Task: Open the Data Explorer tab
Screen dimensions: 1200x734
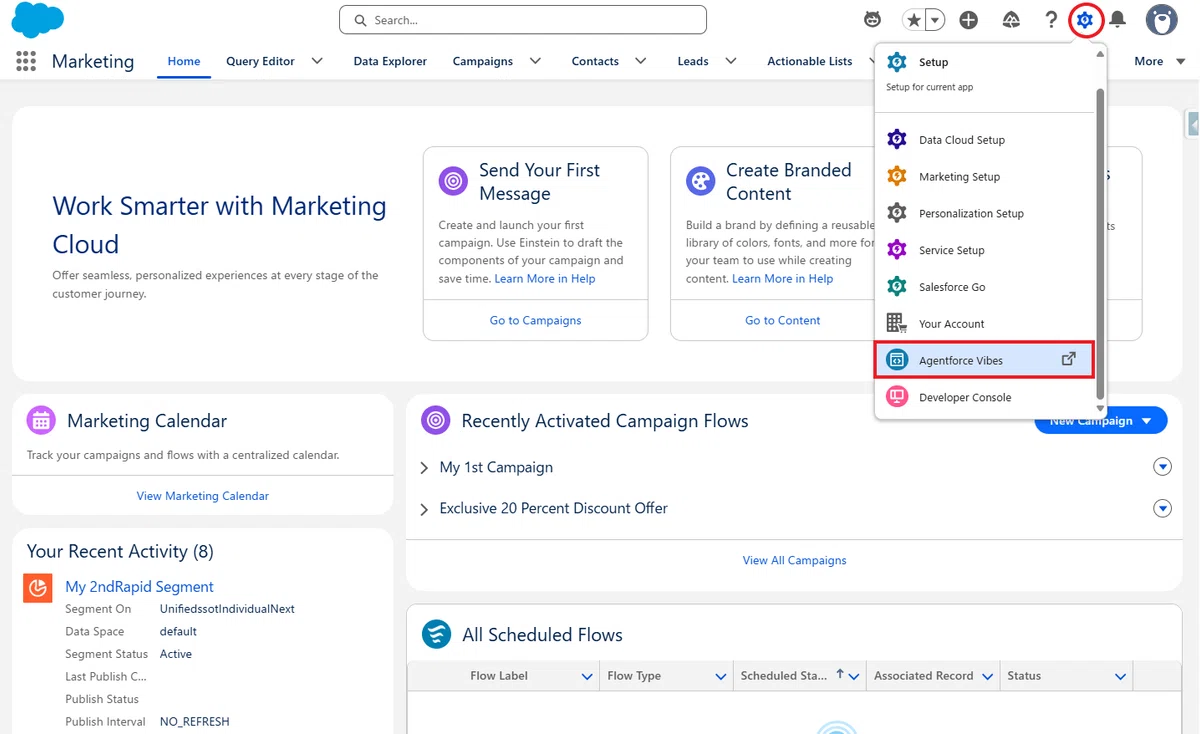Action: [x=390, y=61]
